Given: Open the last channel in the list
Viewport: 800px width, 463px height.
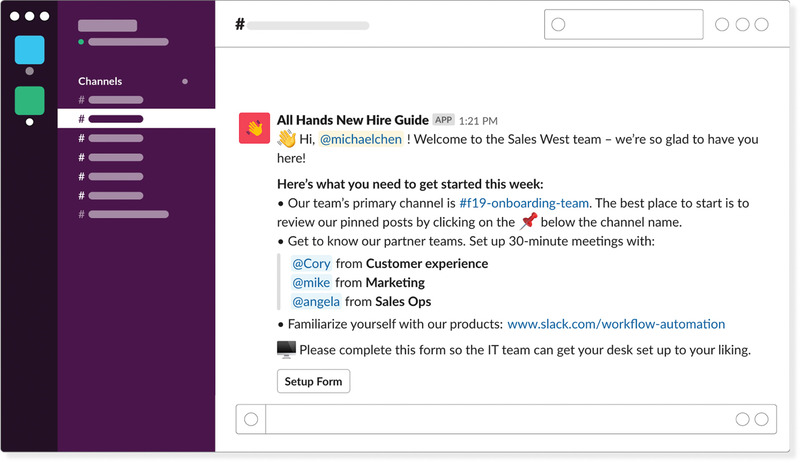Looking at the screenshot, I should (128, 214).
